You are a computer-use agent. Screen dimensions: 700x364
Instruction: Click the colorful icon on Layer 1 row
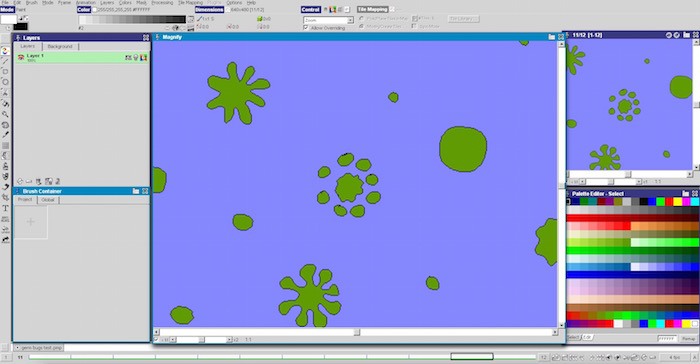tap(143, 58)
